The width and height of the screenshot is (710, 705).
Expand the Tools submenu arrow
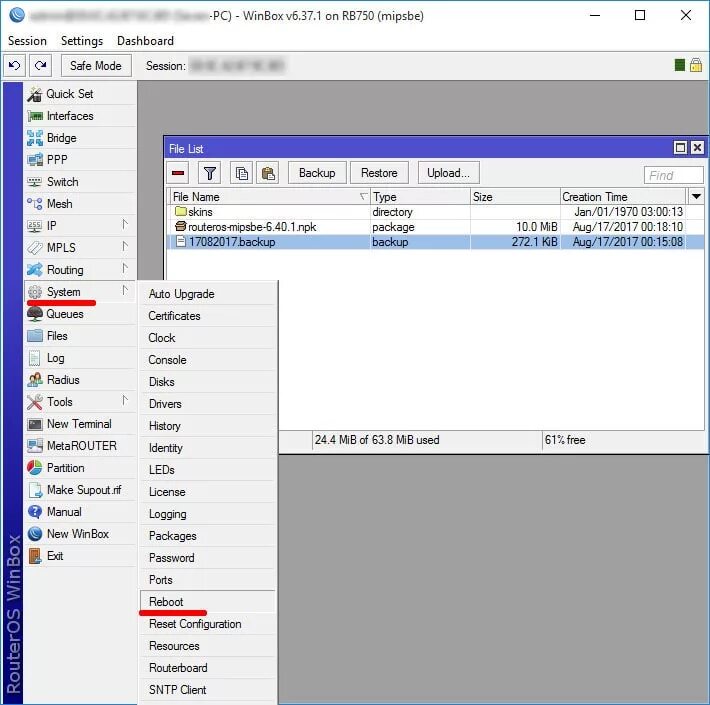click(x=125, y=401)
